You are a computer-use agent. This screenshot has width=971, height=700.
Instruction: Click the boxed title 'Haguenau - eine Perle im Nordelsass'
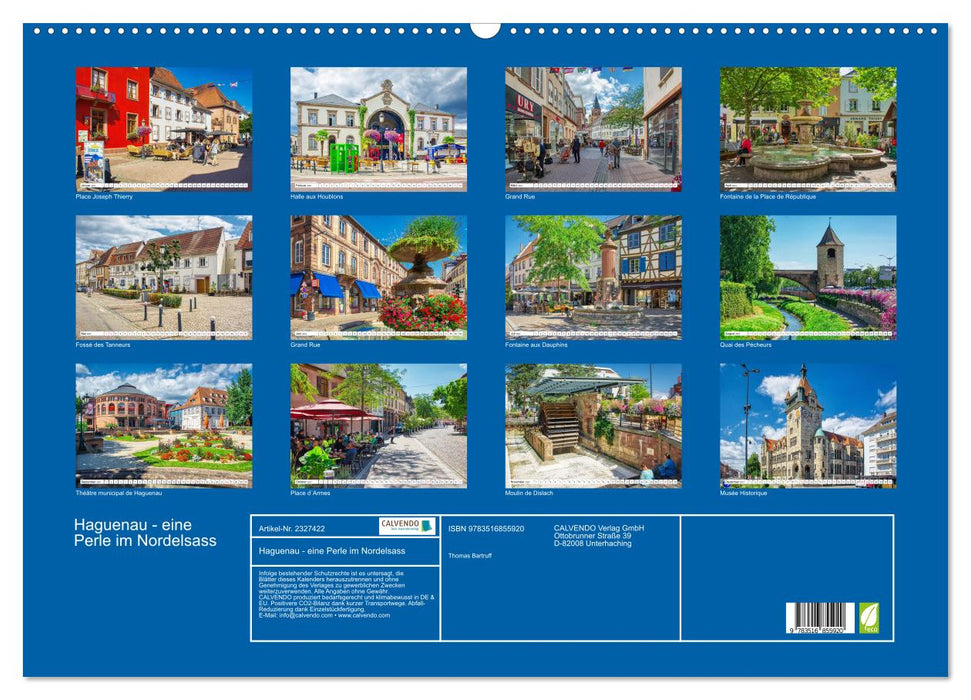[332, 551]
